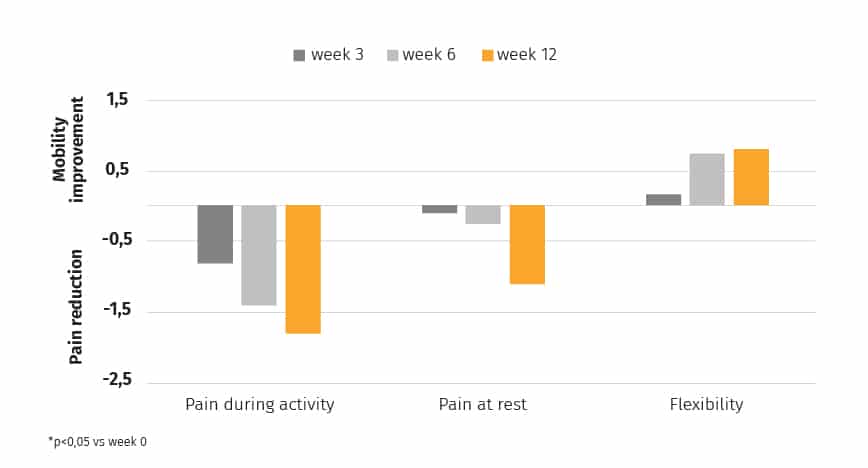Select the "week 12" legend label

(x=527, y=55)
